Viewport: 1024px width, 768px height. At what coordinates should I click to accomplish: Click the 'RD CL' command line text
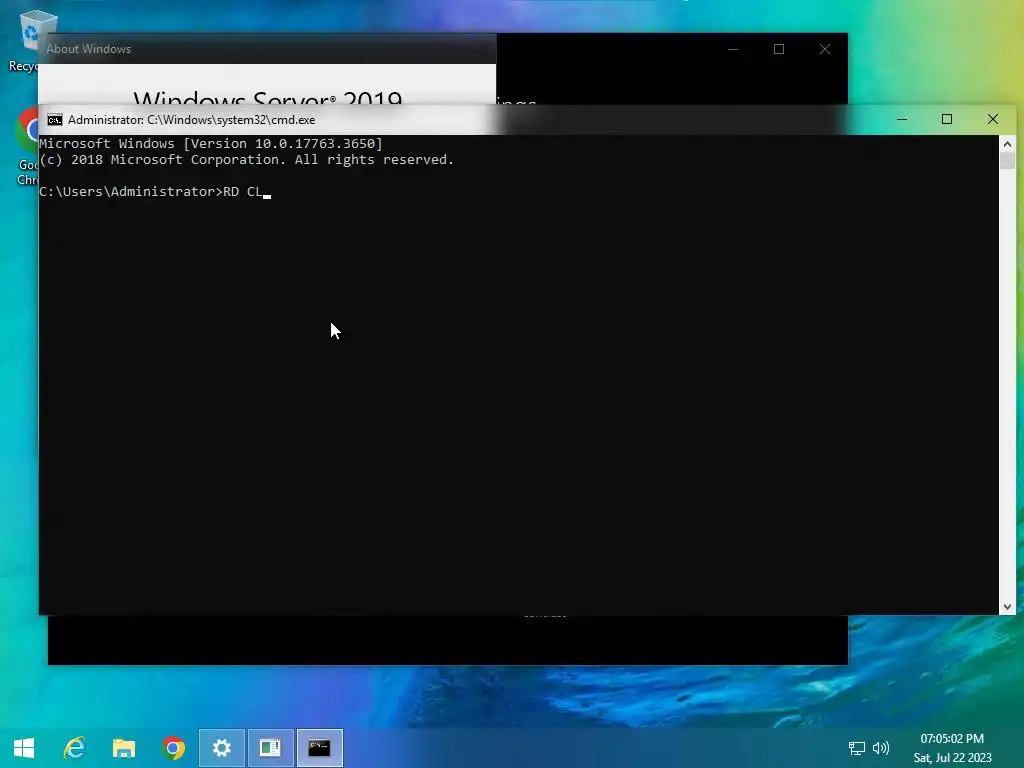[242, 191]
